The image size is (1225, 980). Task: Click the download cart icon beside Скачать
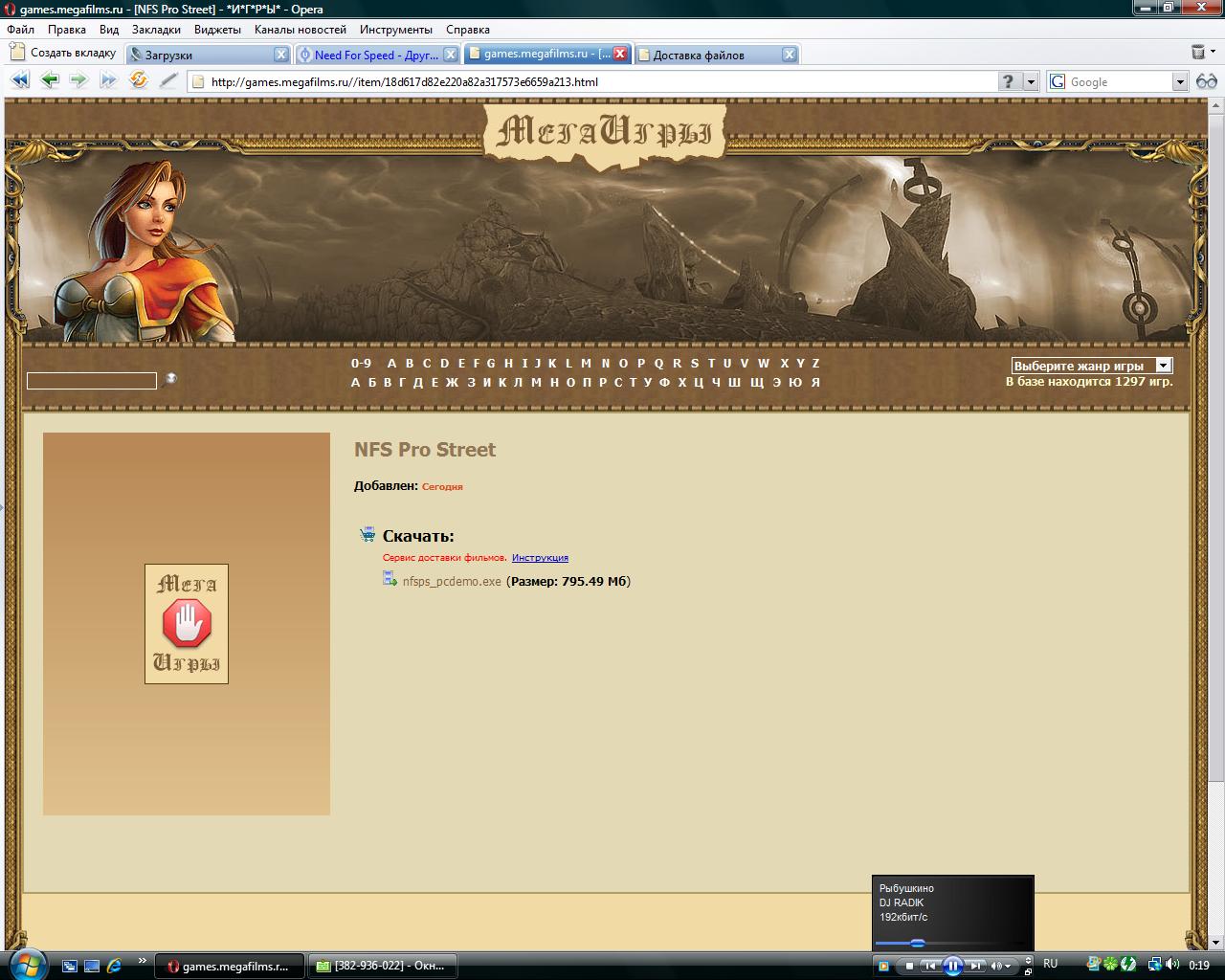pyautogui.click(x=367, y=535)
